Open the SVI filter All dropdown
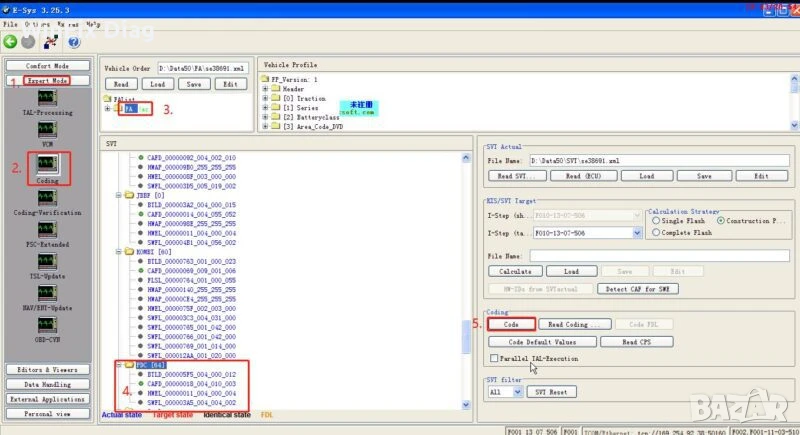This screenshot has width=800, height=435. [517, 392]
